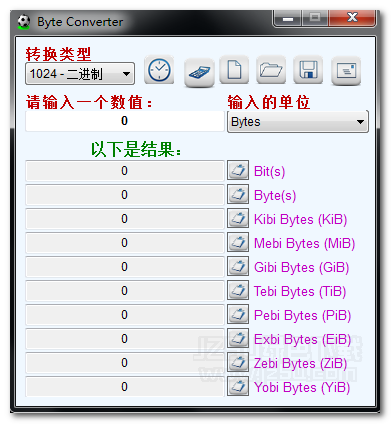
Task: Copy the Bit(s) result value
Action: point(238,170)
